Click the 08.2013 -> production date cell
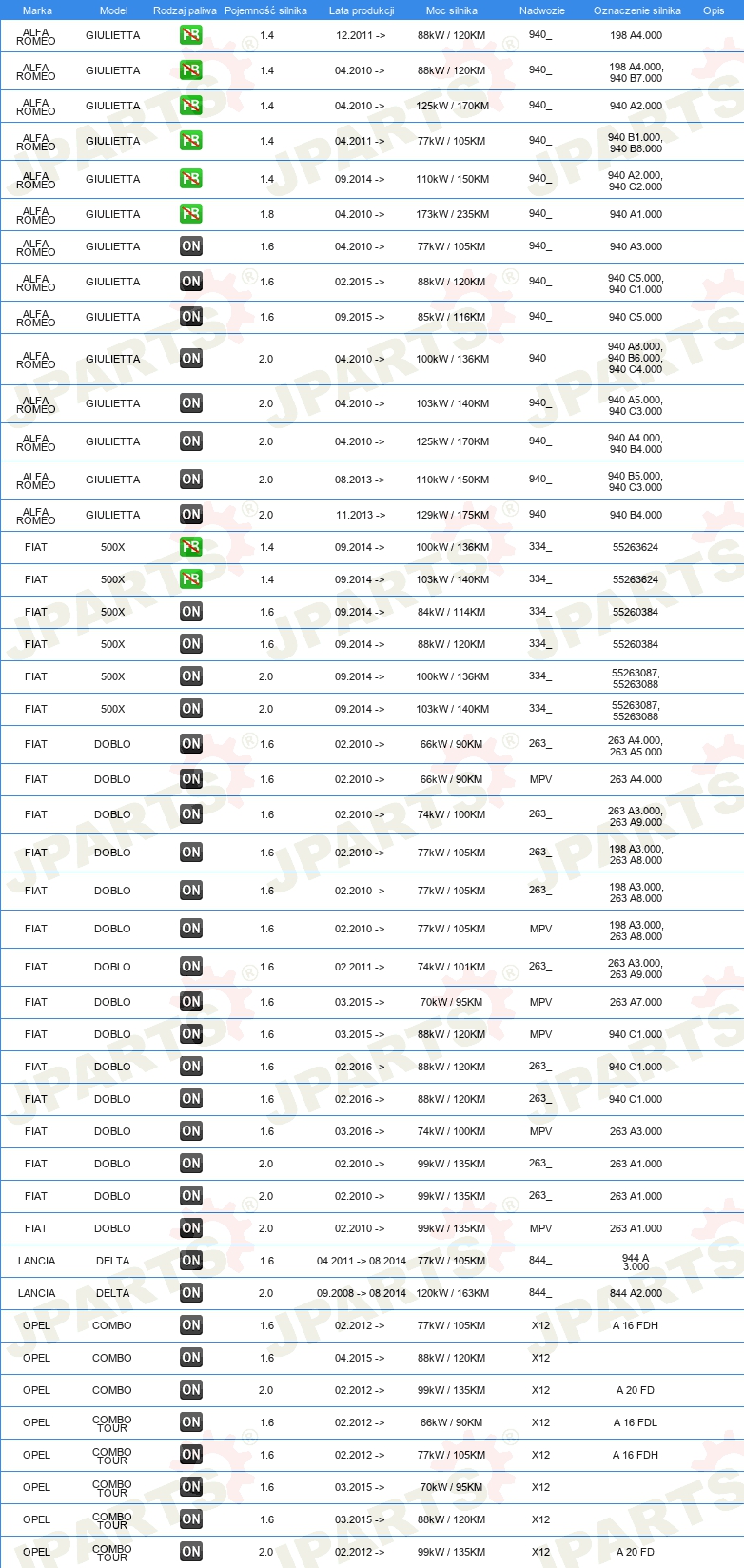 coord(360,480)
